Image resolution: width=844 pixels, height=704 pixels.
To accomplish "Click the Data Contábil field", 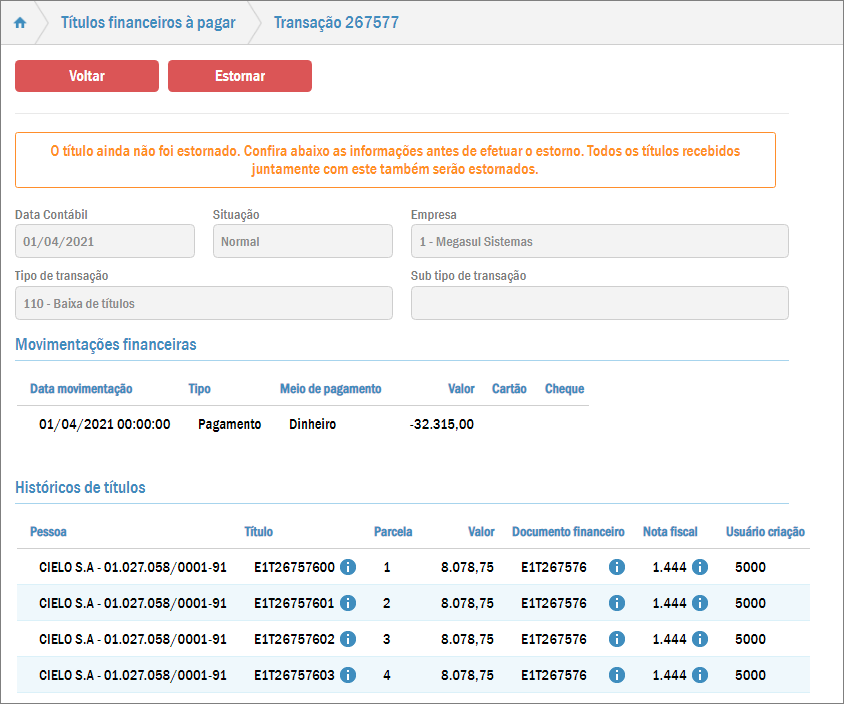I will pos(105,241).
